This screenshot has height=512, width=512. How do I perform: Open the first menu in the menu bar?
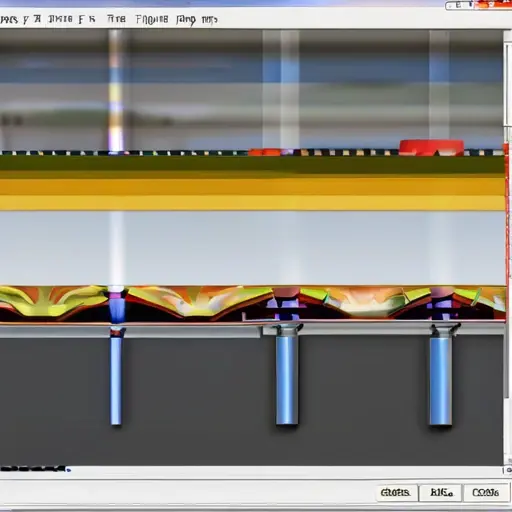[x=8, y=20]
